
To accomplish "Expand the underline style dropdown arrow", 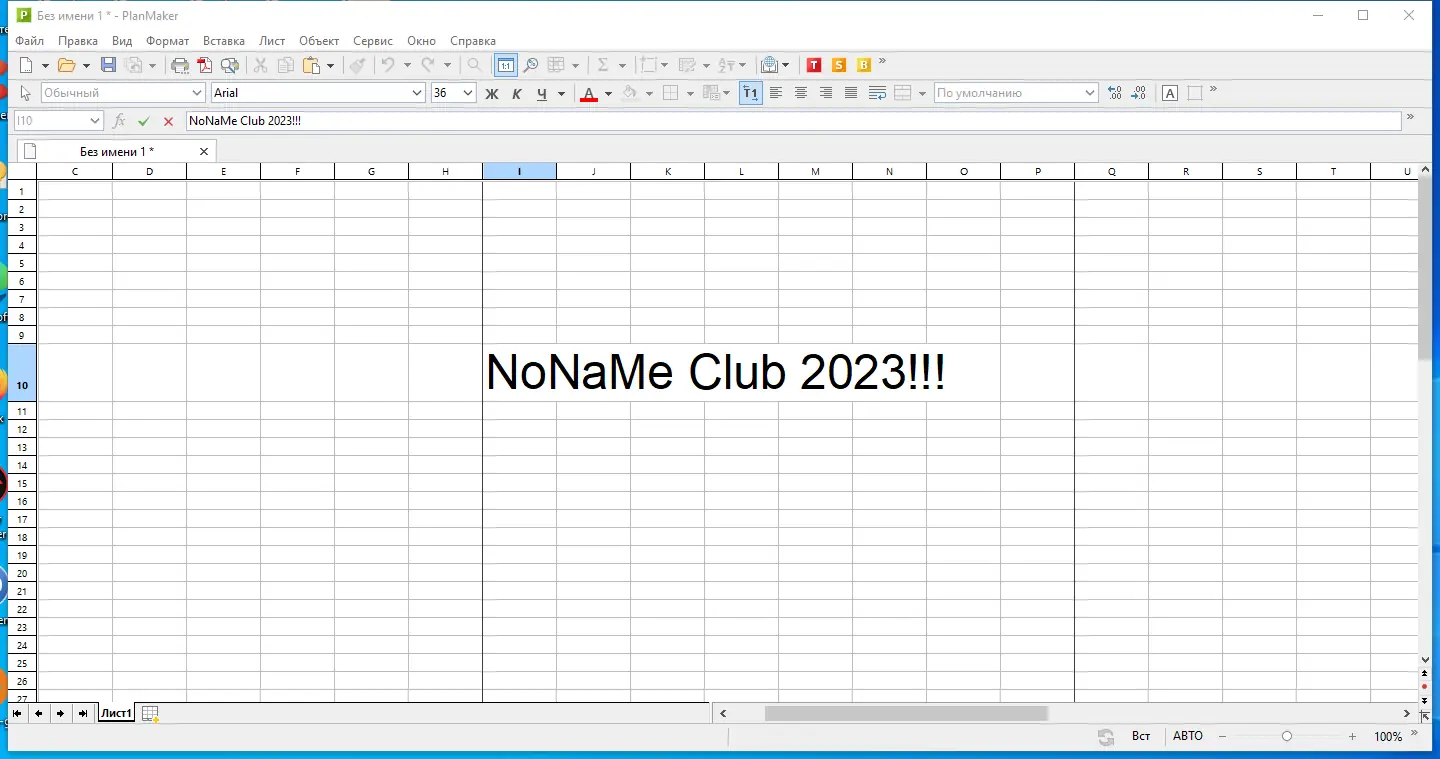I will 561,94.
